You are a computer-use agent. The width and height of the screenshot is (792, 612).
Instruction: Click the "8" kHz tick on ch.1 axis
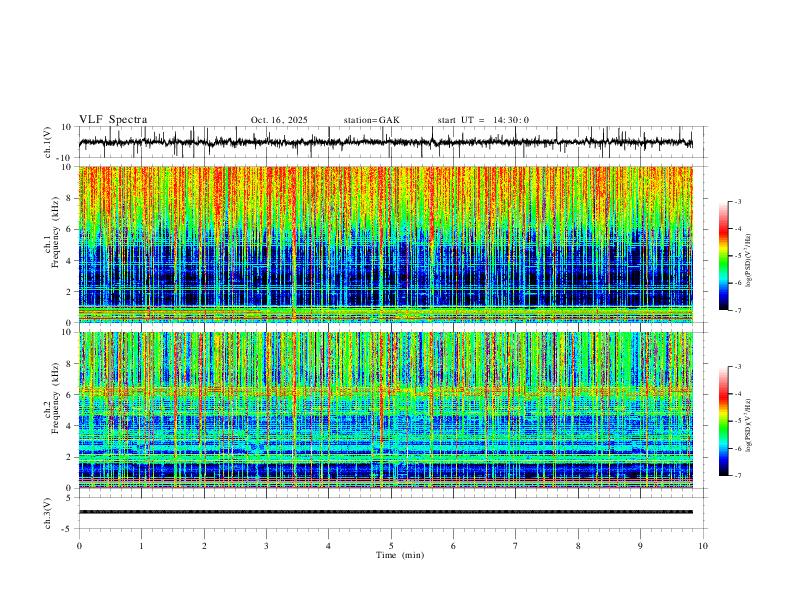click(x=70, y=198)
